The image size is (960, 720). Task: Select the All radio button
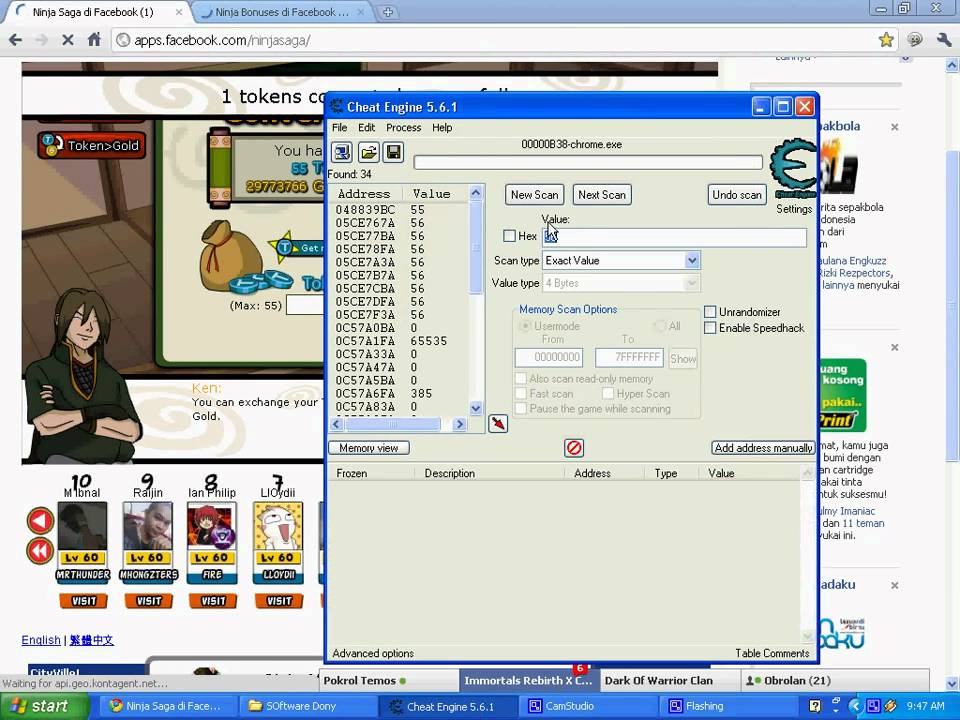click(x=660, y=326)
